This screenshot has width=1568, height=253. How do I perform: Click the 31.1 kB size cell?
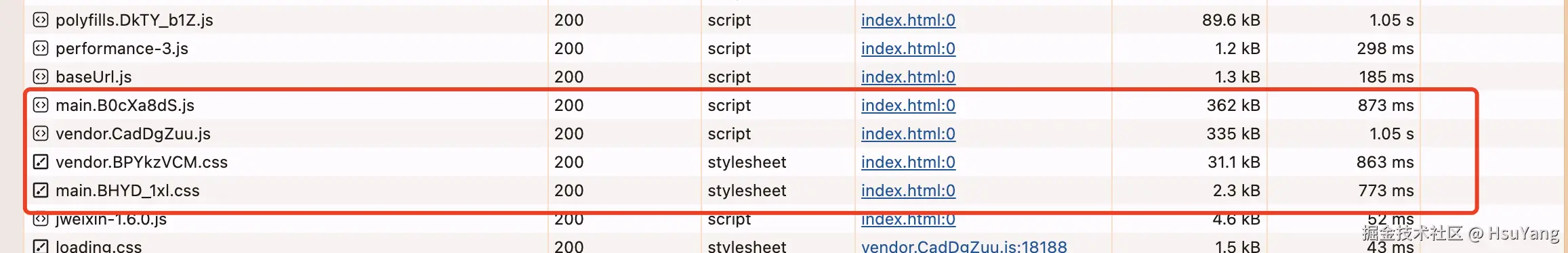point(1235,162)
